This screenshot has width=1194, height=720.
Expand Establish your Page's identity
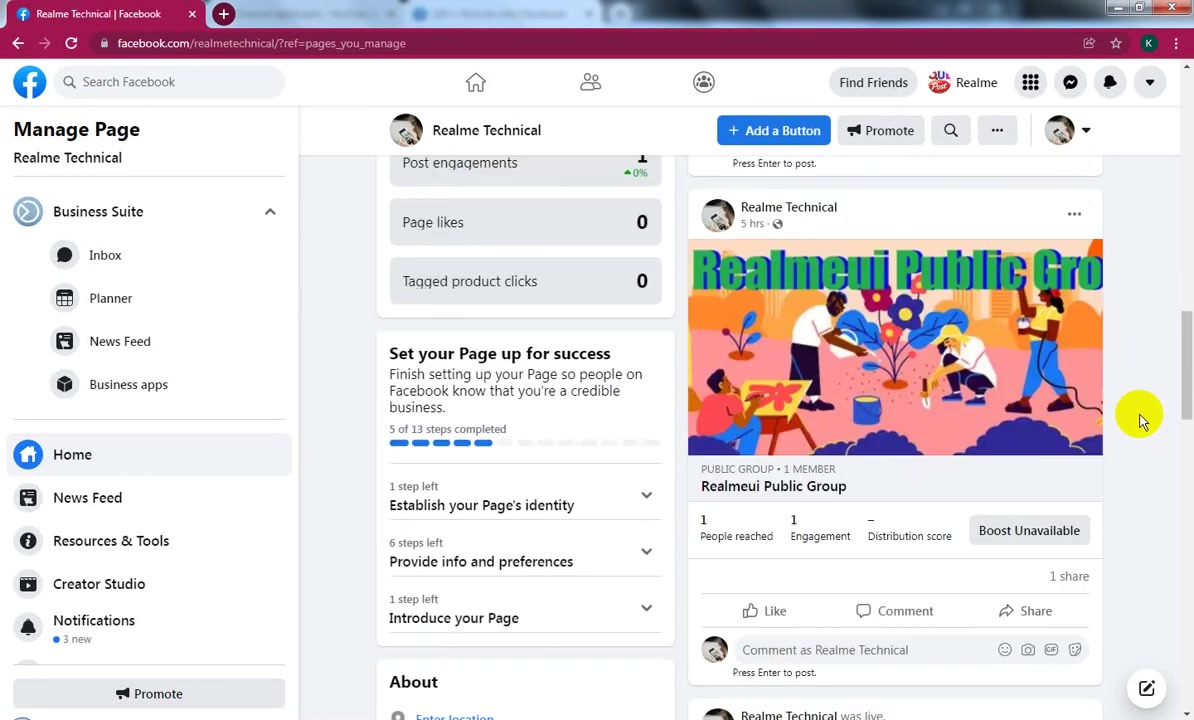pos(646,495)
